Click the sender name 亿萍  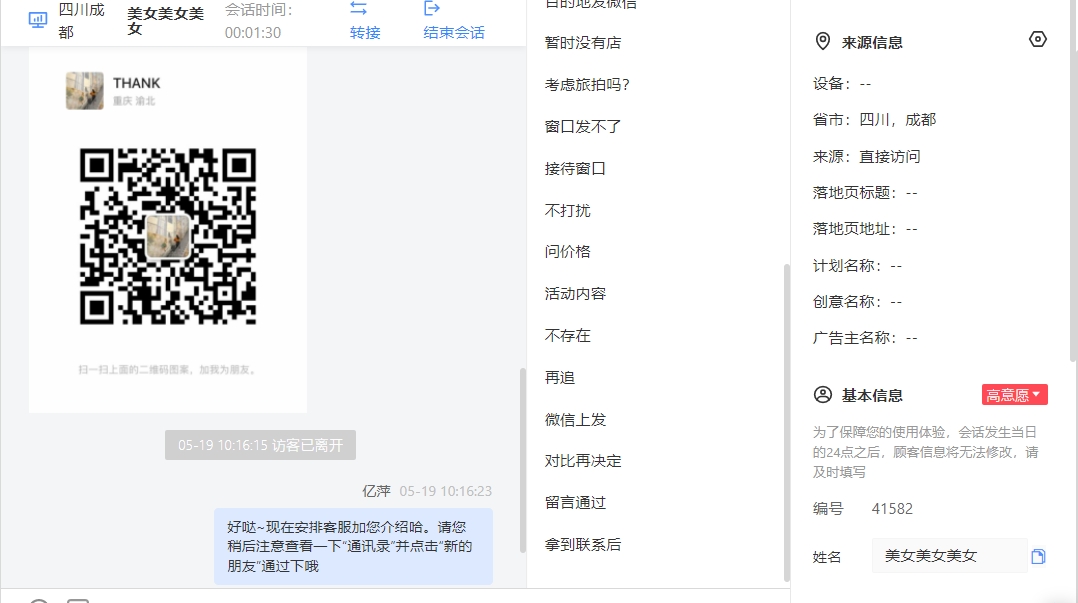pyautogui.click(x=376, y=491)
